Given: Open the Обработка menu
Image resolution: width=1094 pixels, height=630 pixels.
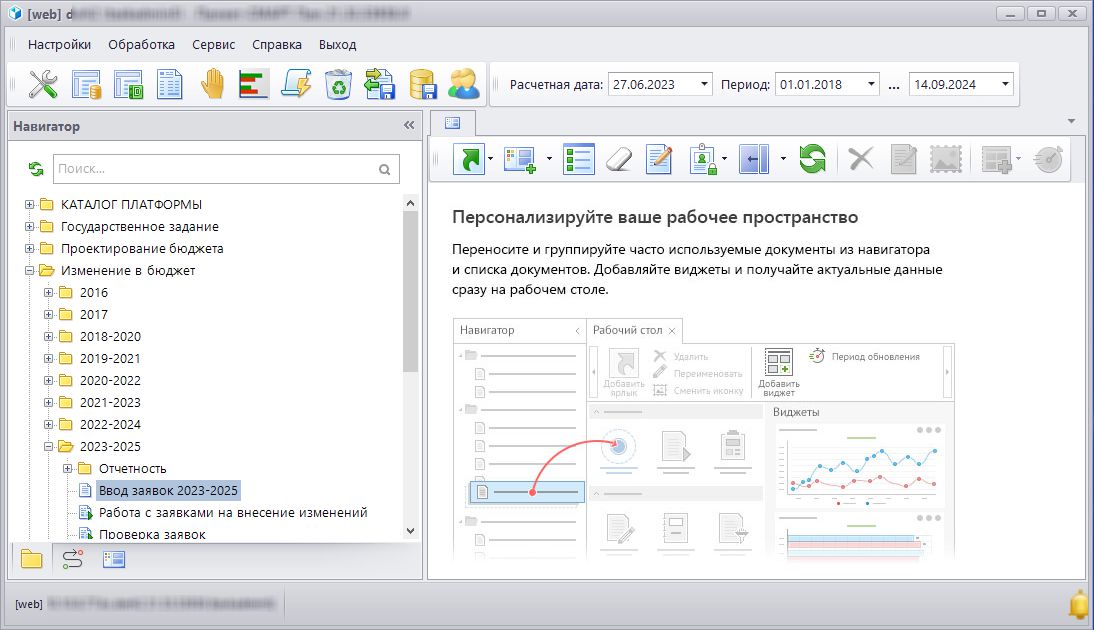Looking at the screenshot, I should 141,44.
